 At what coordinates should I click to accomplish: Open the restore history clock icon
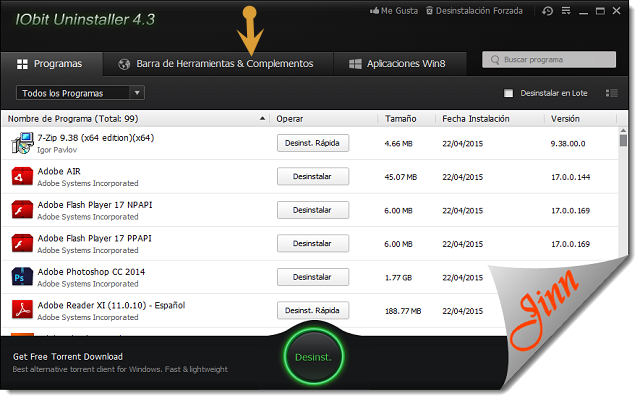click(x=547, y=11)
